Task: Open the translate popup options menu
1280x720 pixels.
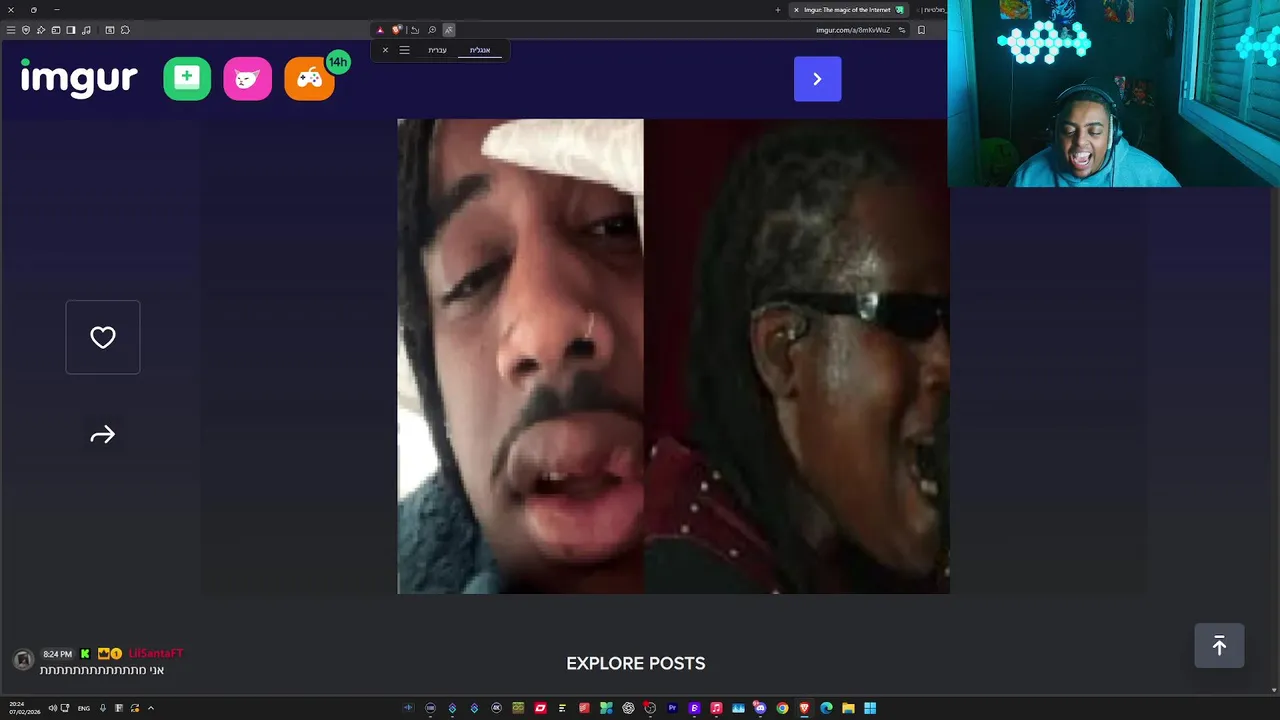Action: pos(404,50)
